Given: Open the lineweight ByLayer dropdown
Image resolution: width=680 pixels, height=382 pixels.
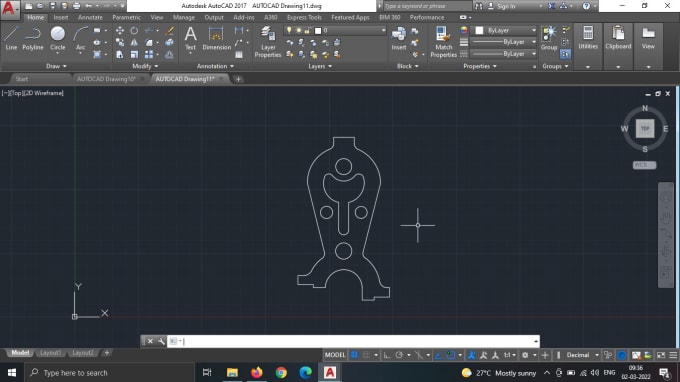Looking at the screenshot, I should tap(503, 42).
